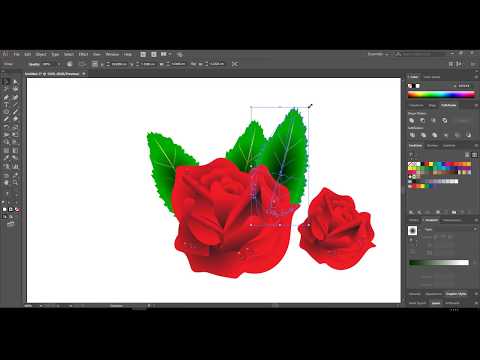480x360 pixels.
Task: Select the Pen tool
Action: click(x=6, y=97)
